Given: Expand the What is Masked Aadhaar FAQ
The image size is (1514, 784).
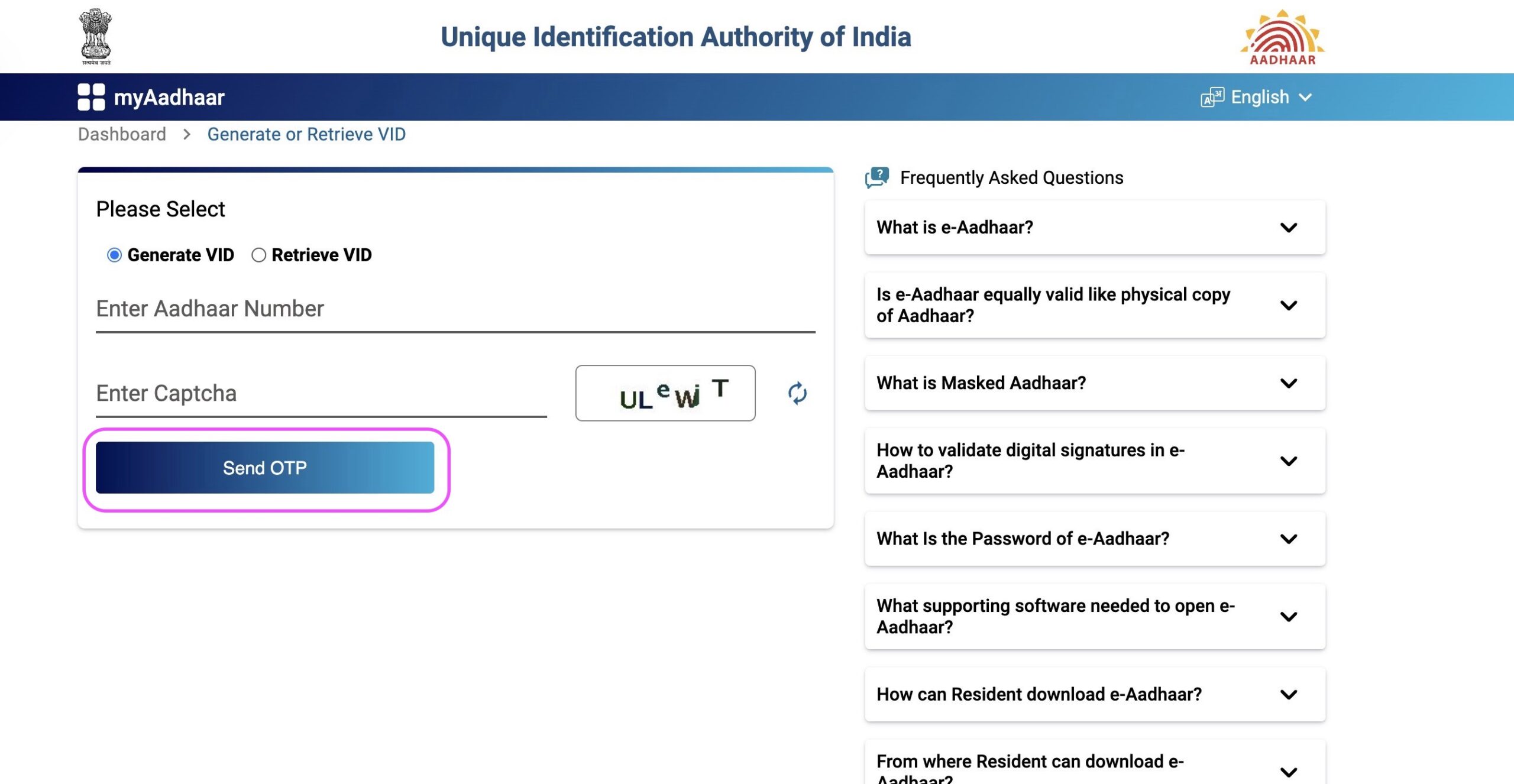Looking at the screenshot, I should pos(1291,382).
